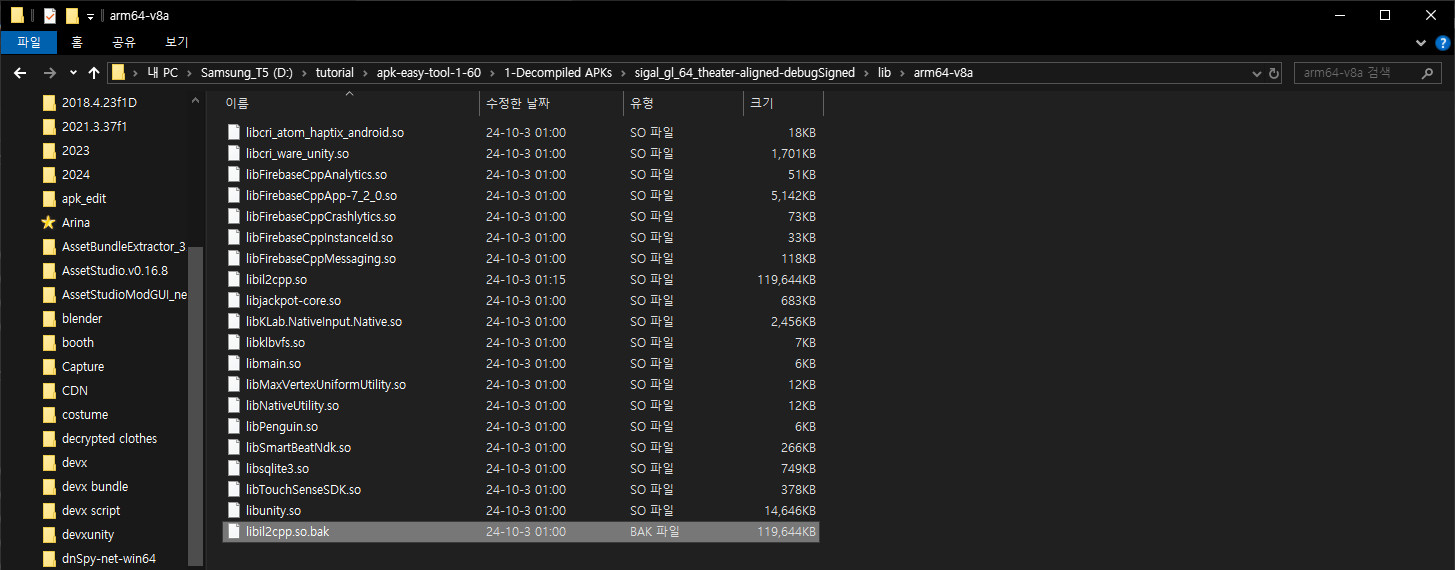The width and height of the screenshot is (1455, 570).
Task: Go up one folder level arrow
Action: click(x=94, y=73)
